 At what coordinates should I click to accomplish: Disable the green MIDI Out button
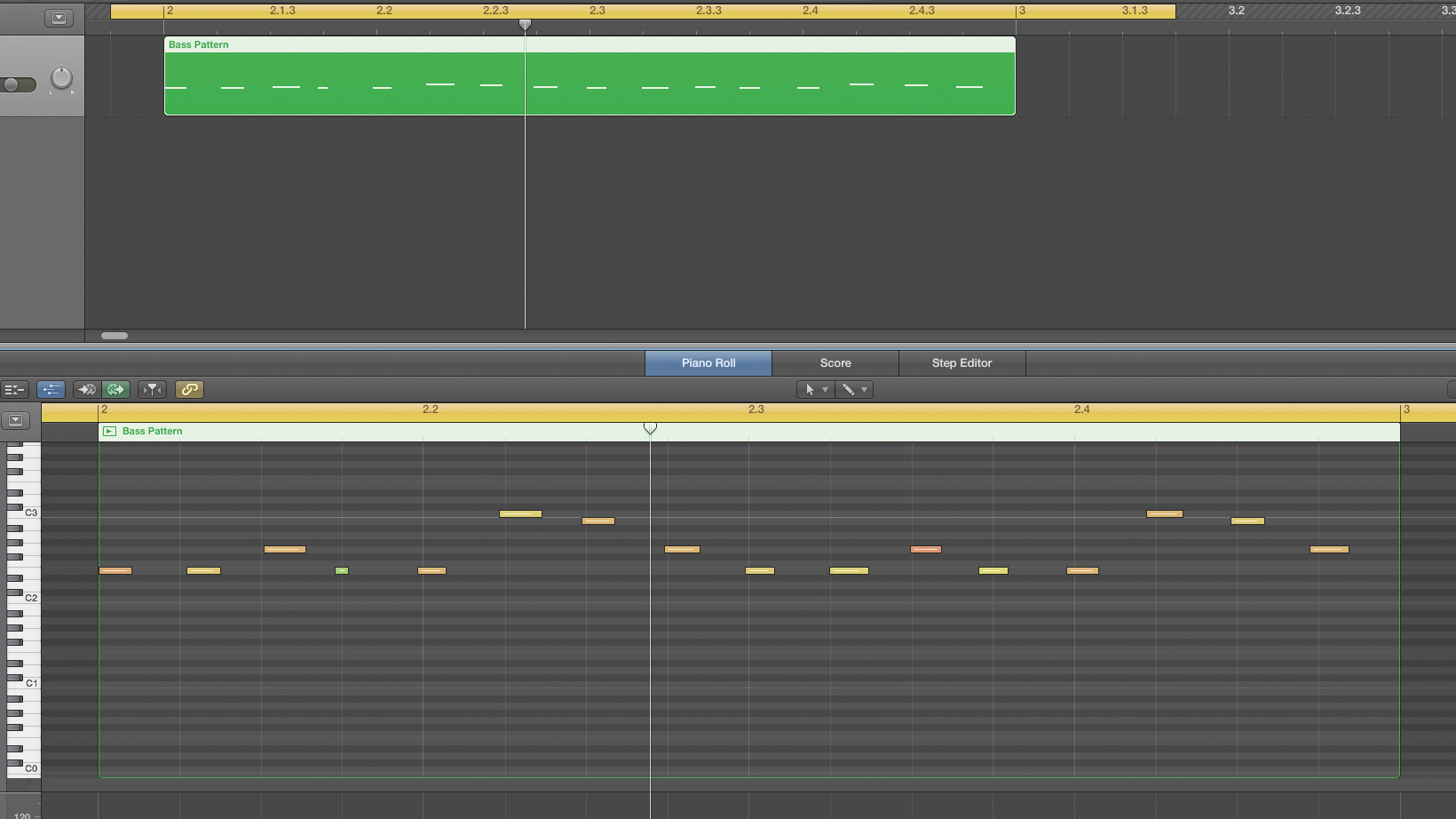[115, 389]
